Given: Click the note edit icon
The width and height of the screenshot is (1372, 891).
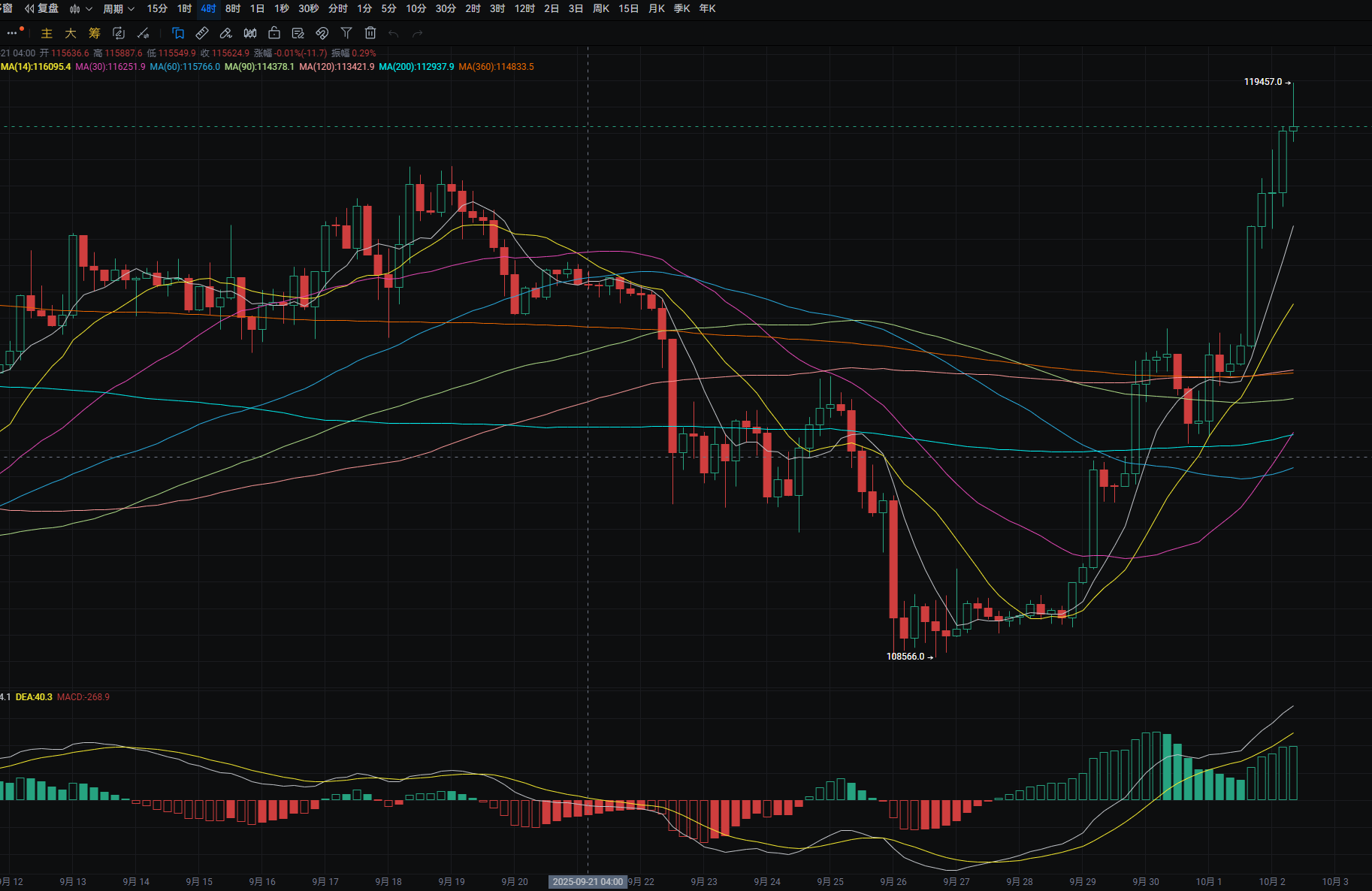Looking at the screenshot, I should [298, 33].
